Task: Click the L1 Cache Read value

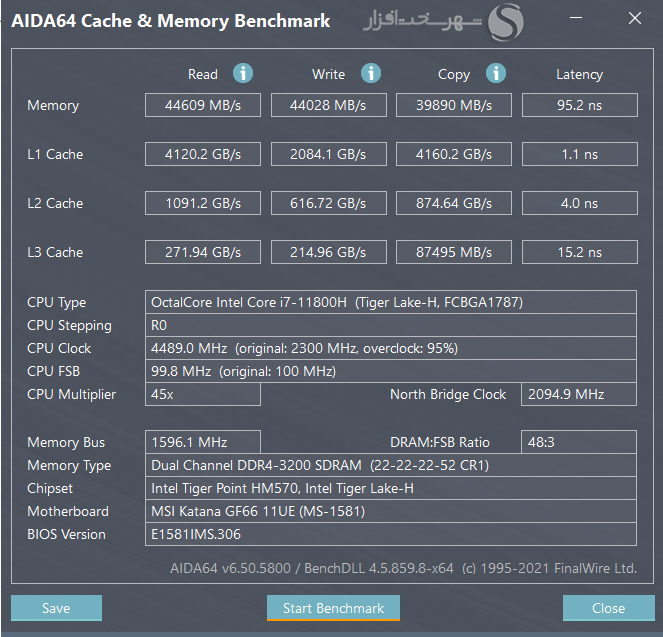Action: coord(202,154)
